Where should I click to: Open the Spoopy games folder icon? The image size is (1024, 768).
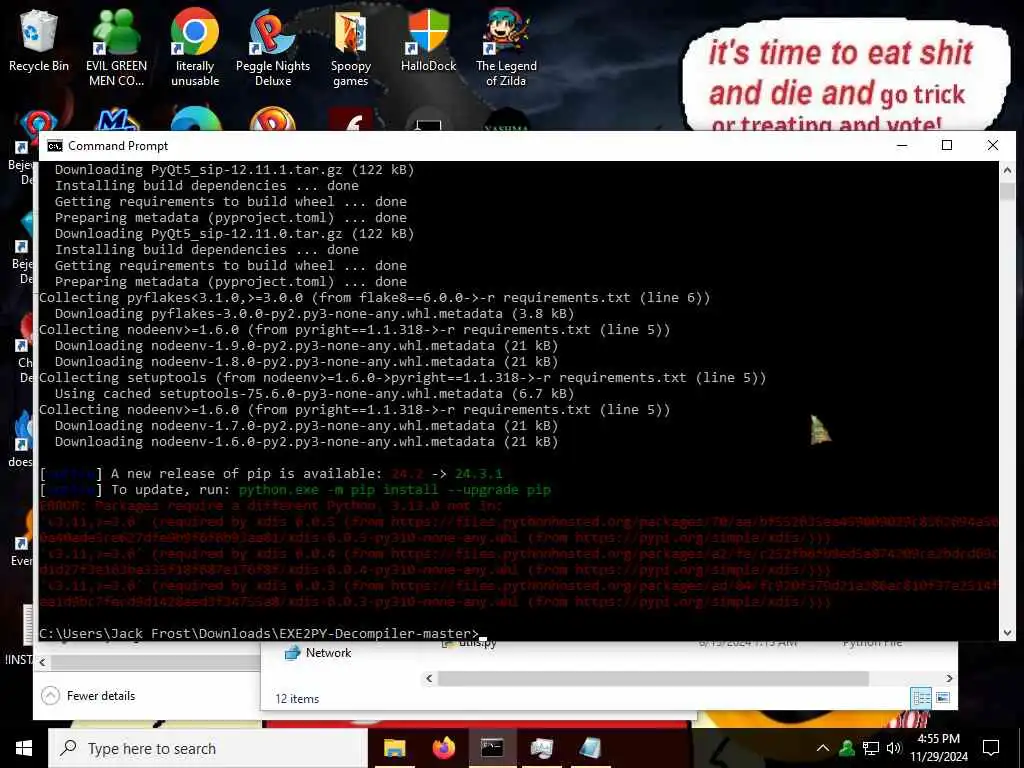(351, 48)
